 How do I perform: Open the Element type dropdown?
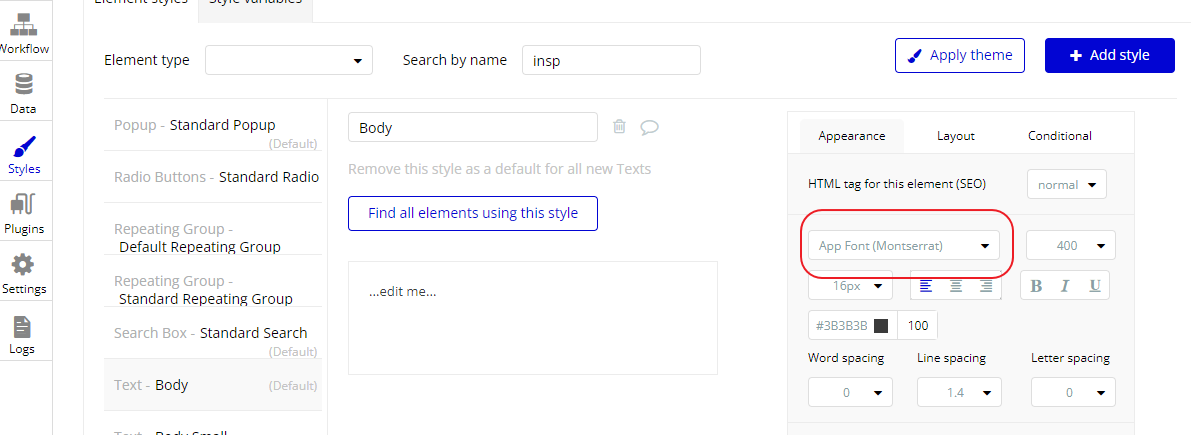[x=288, y=60]
